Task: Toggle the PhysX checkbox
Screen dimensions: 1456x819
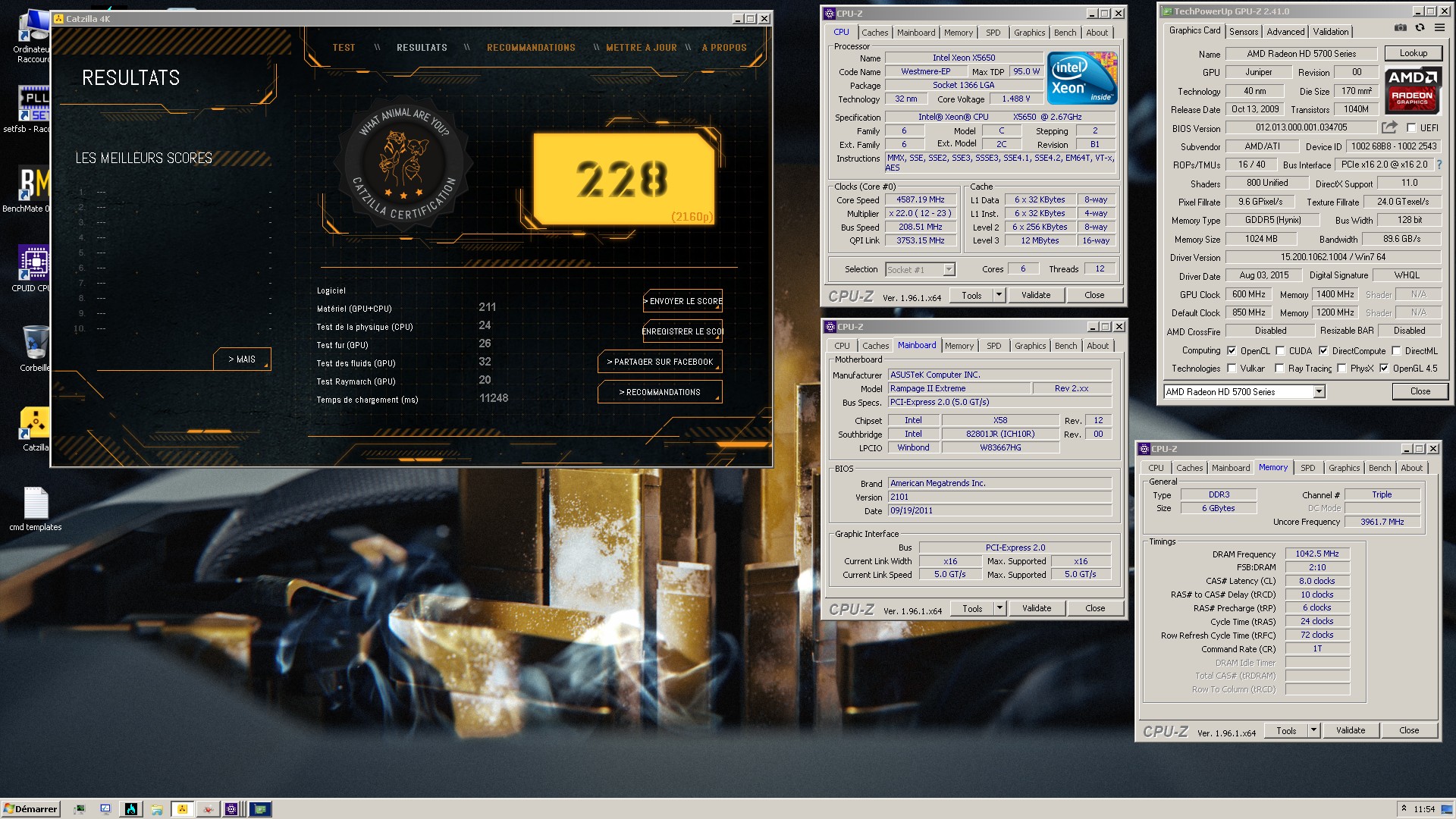Action: [1341, 368]
